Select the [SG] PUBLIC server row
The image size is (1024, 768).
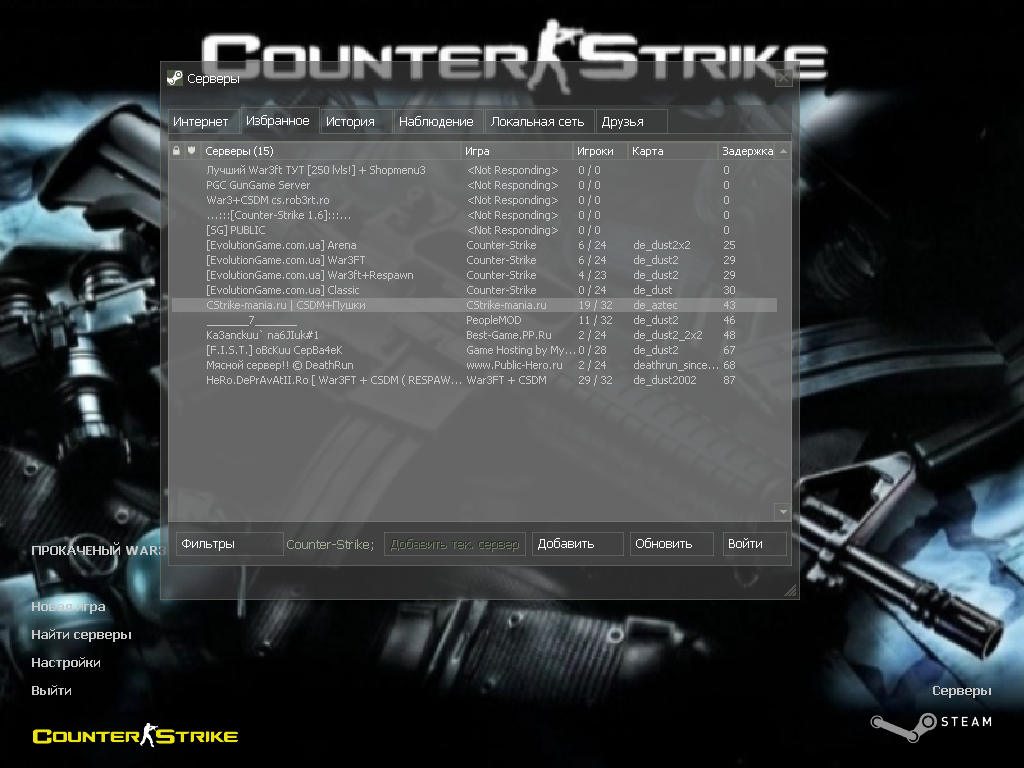tap(474, 231)
